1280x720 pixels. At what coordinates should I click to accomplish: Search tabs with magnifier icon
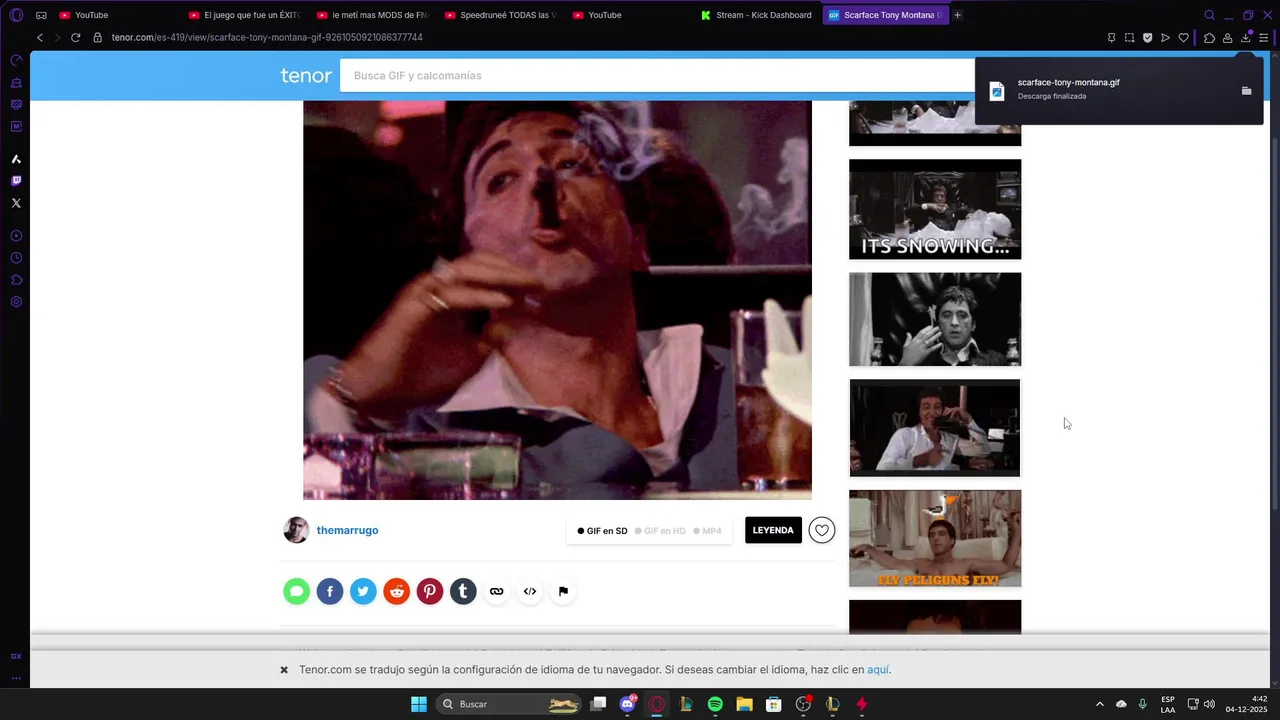[x=1209, y=15]
